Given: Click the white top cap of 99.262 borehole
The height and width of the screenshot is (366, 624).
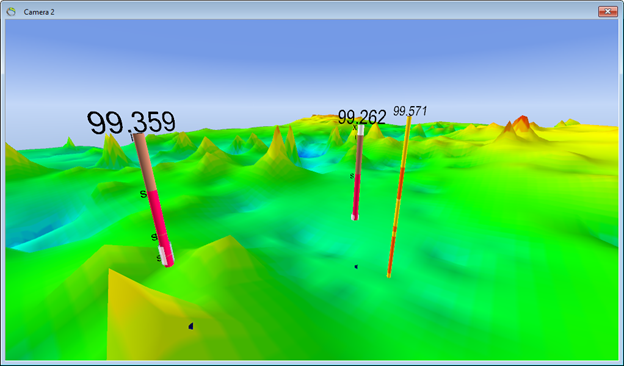Looking at the screenshot, I should [x=361, y=130].
